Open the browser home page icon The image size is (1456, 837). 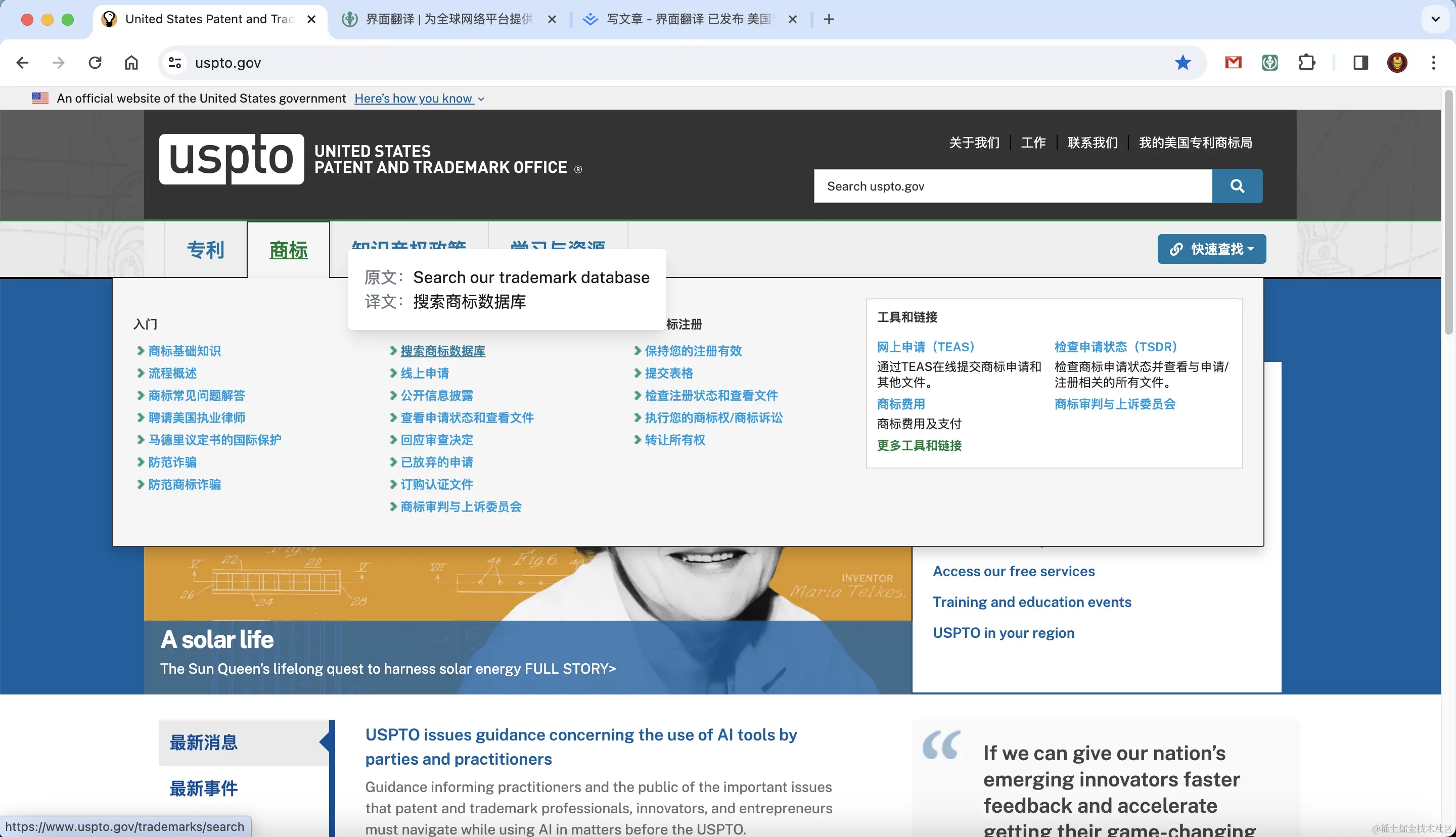130,63
